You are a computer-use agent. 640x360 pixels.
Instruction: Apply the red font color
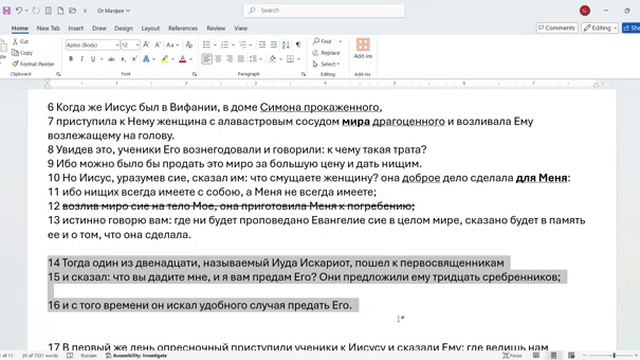coord(182,60)
